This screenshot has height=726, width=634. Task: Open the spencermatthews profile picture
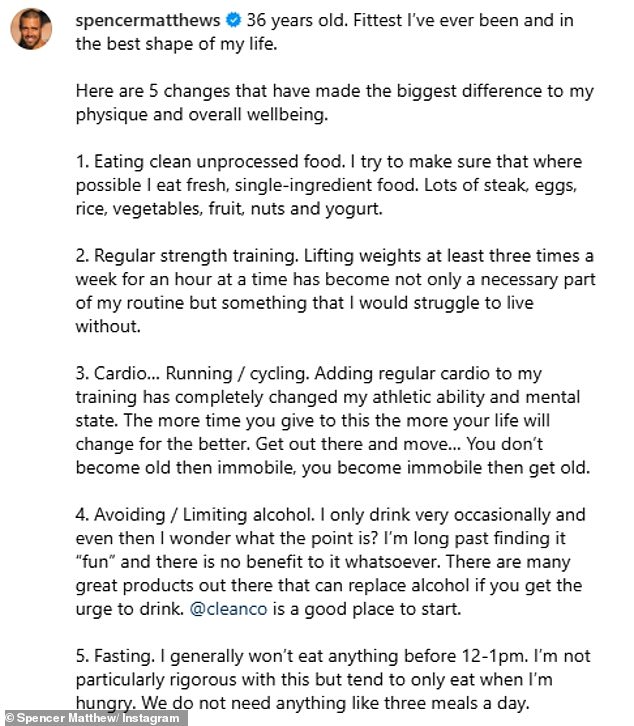pos(31,28)
